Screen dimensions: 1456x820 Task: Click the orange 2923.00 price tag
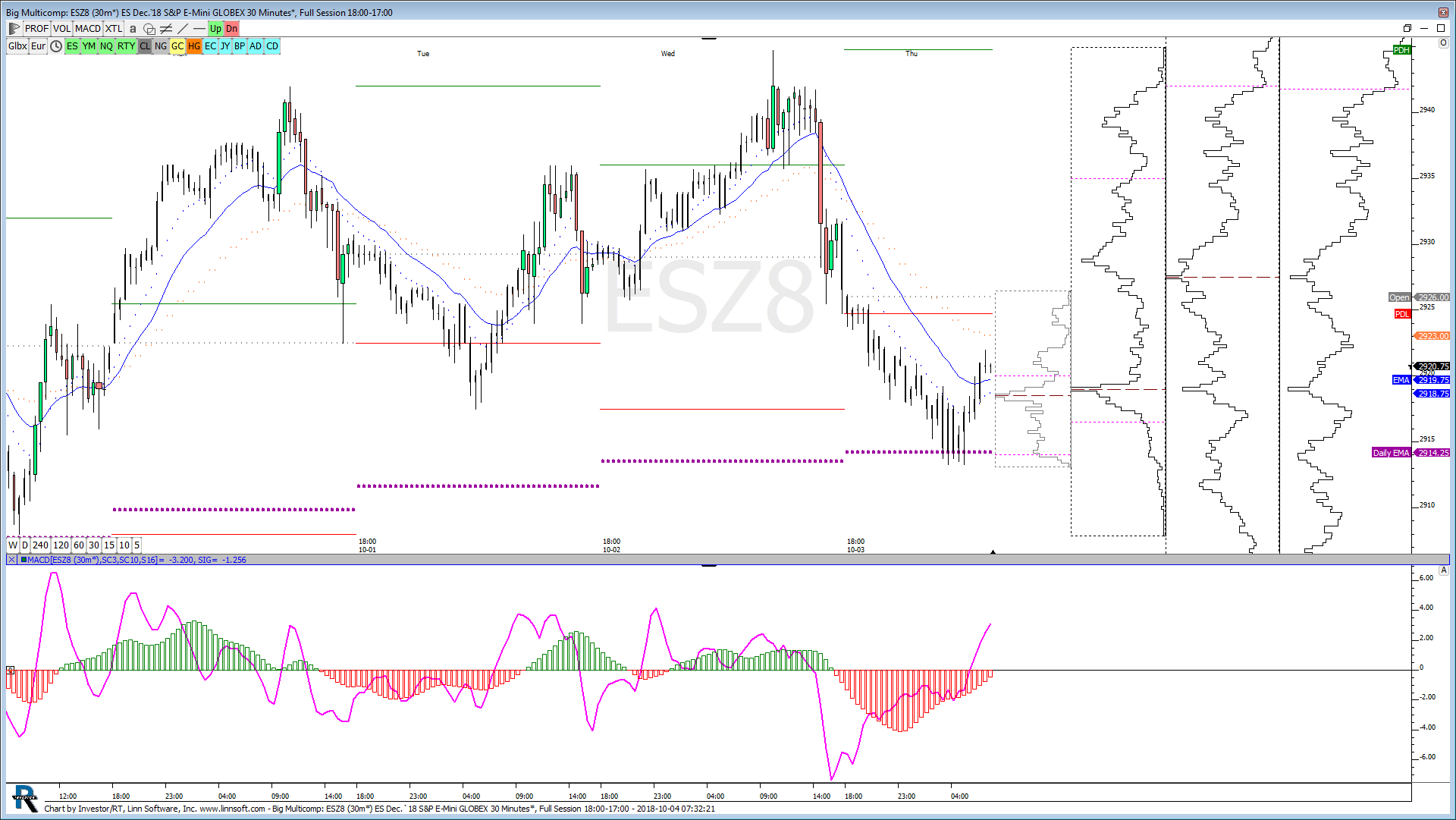[1432, 336]
